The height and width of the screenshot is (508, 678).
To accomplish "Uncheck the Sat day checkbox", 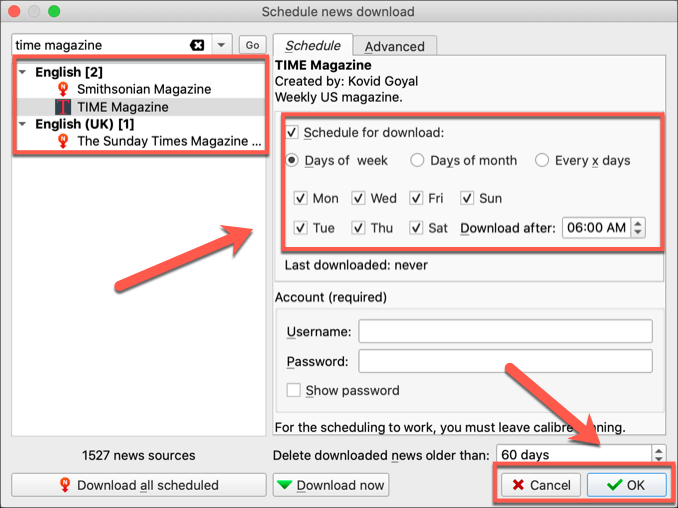I will pyautogui.click(x=418, y=228).
